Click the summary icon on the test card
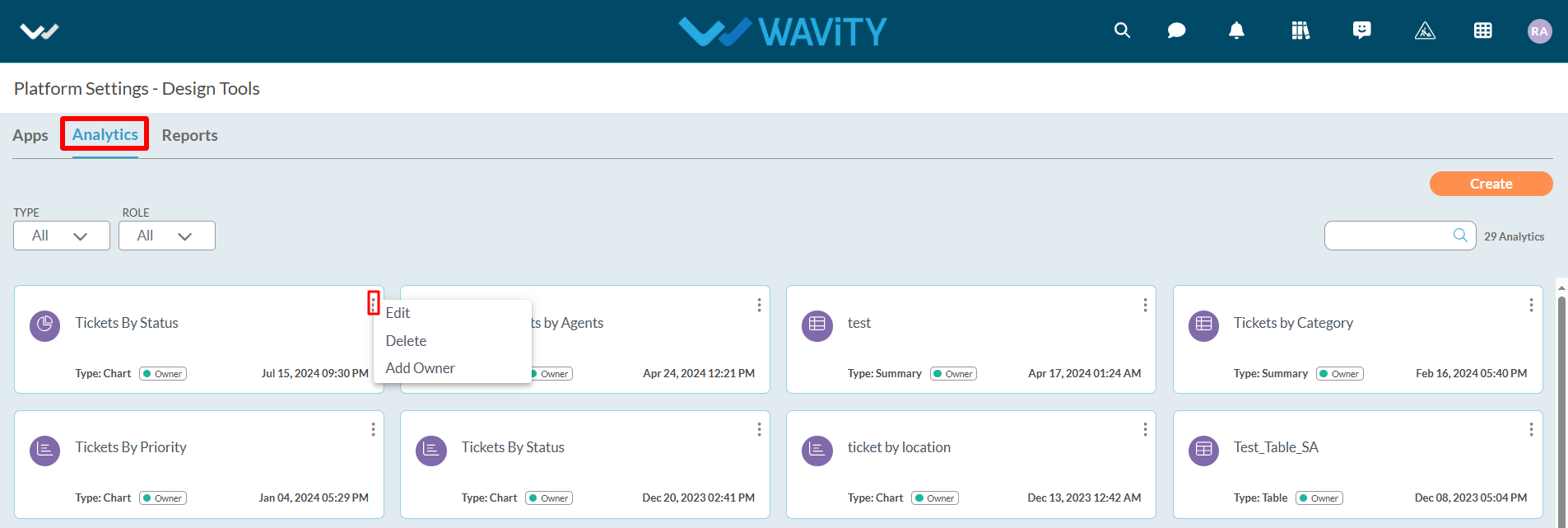This screenshot has height=528, width=1568. pyautogui.click(x=817, y=326)
